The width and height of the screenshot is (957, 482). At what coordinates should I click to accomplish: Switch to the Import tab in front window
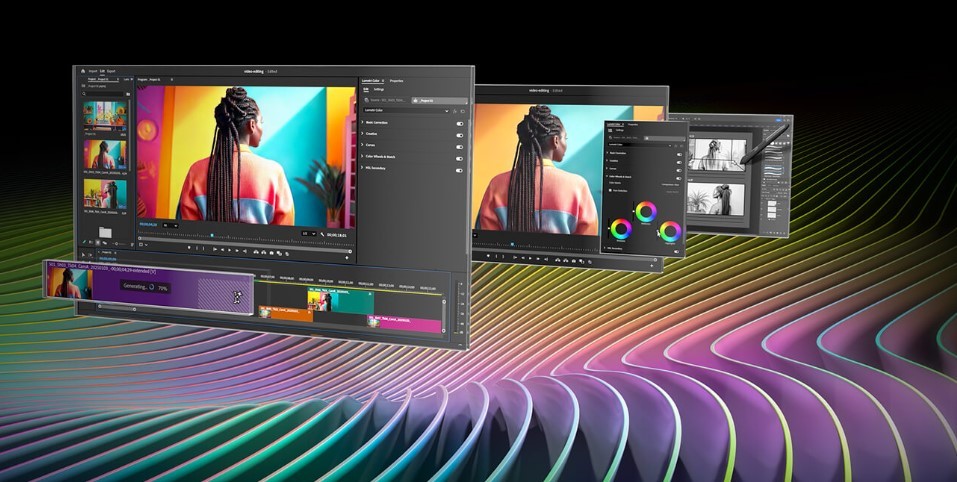tap(93, 71)
